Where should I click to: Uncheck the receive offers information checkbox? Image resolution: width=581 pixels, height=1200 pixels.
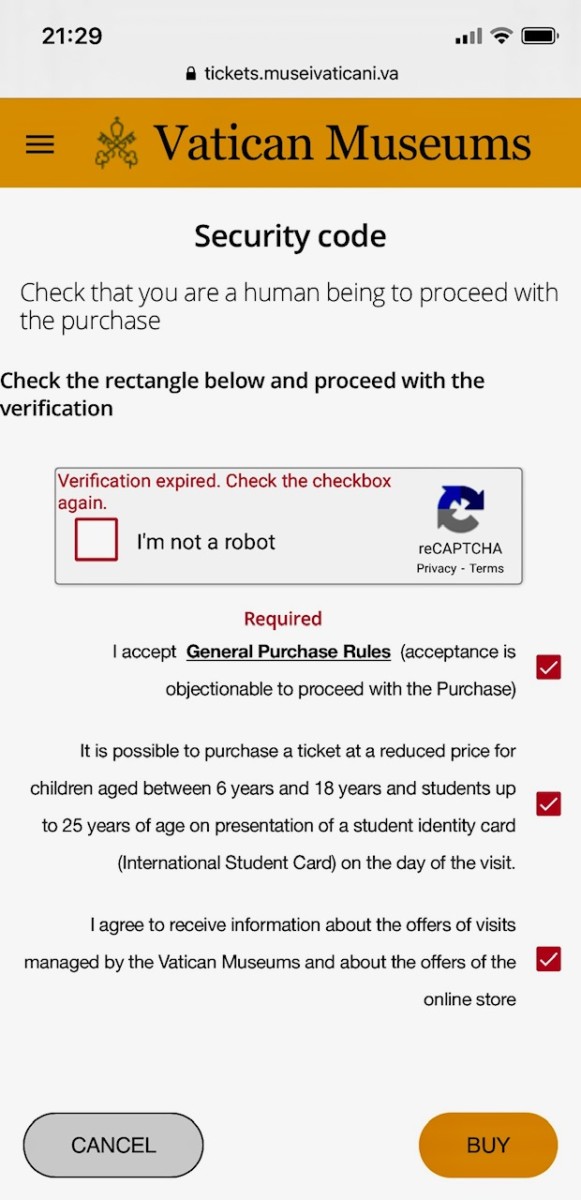click(548, 959)
